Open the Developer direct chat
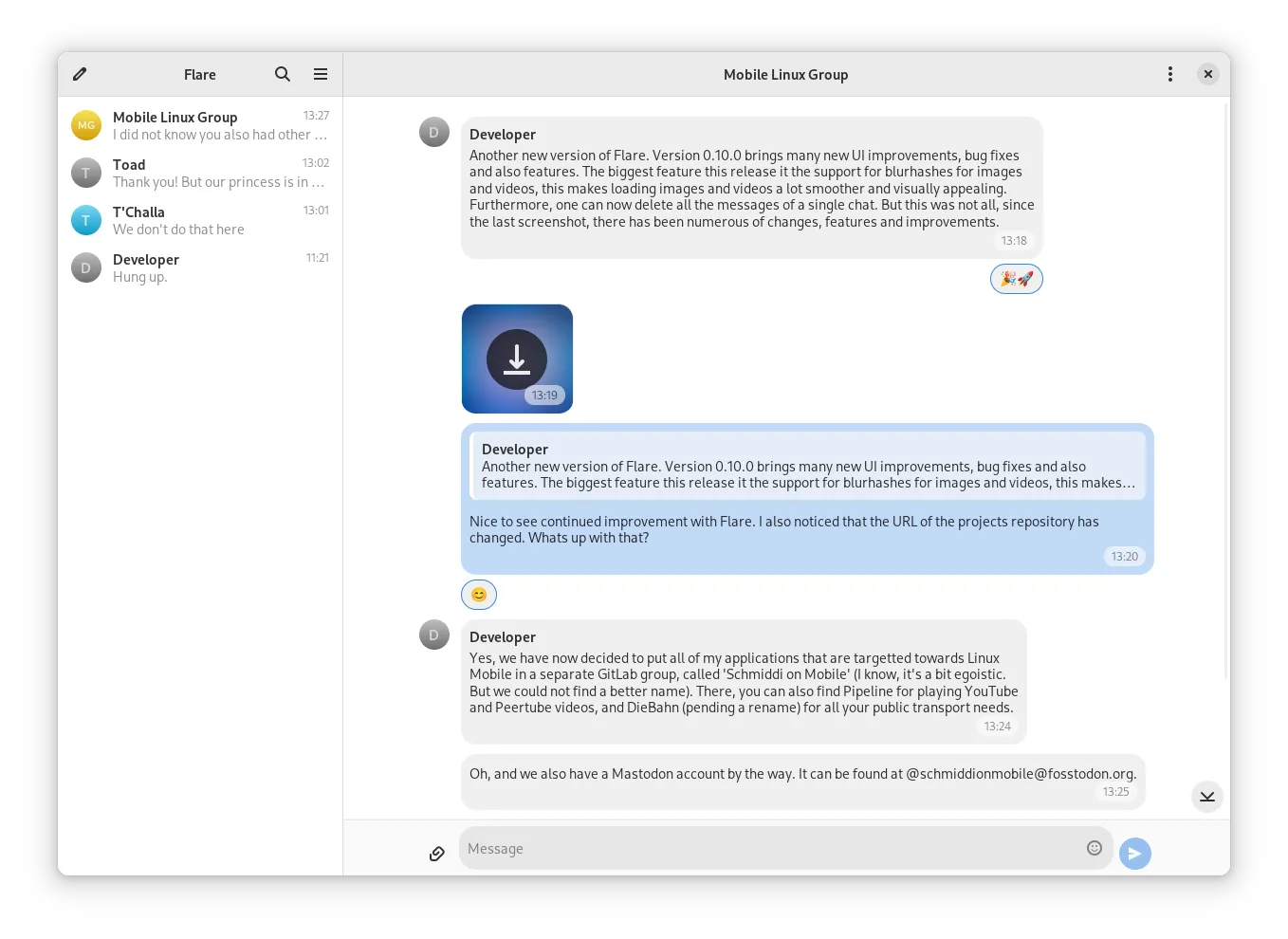1288x939 pixels. click(x=200, y=267)
